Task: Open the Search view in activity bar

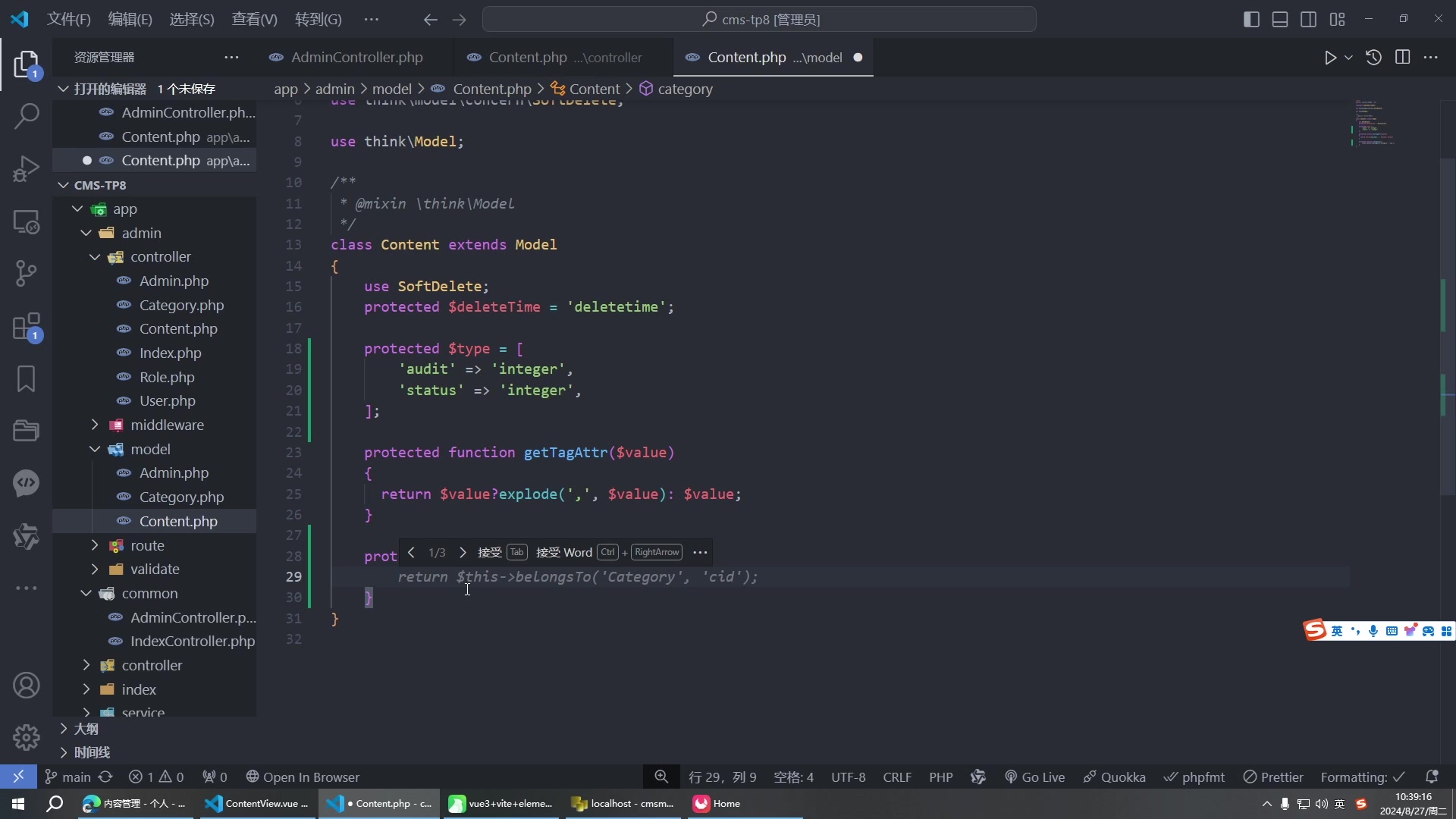Action: (x=27, y=116)
